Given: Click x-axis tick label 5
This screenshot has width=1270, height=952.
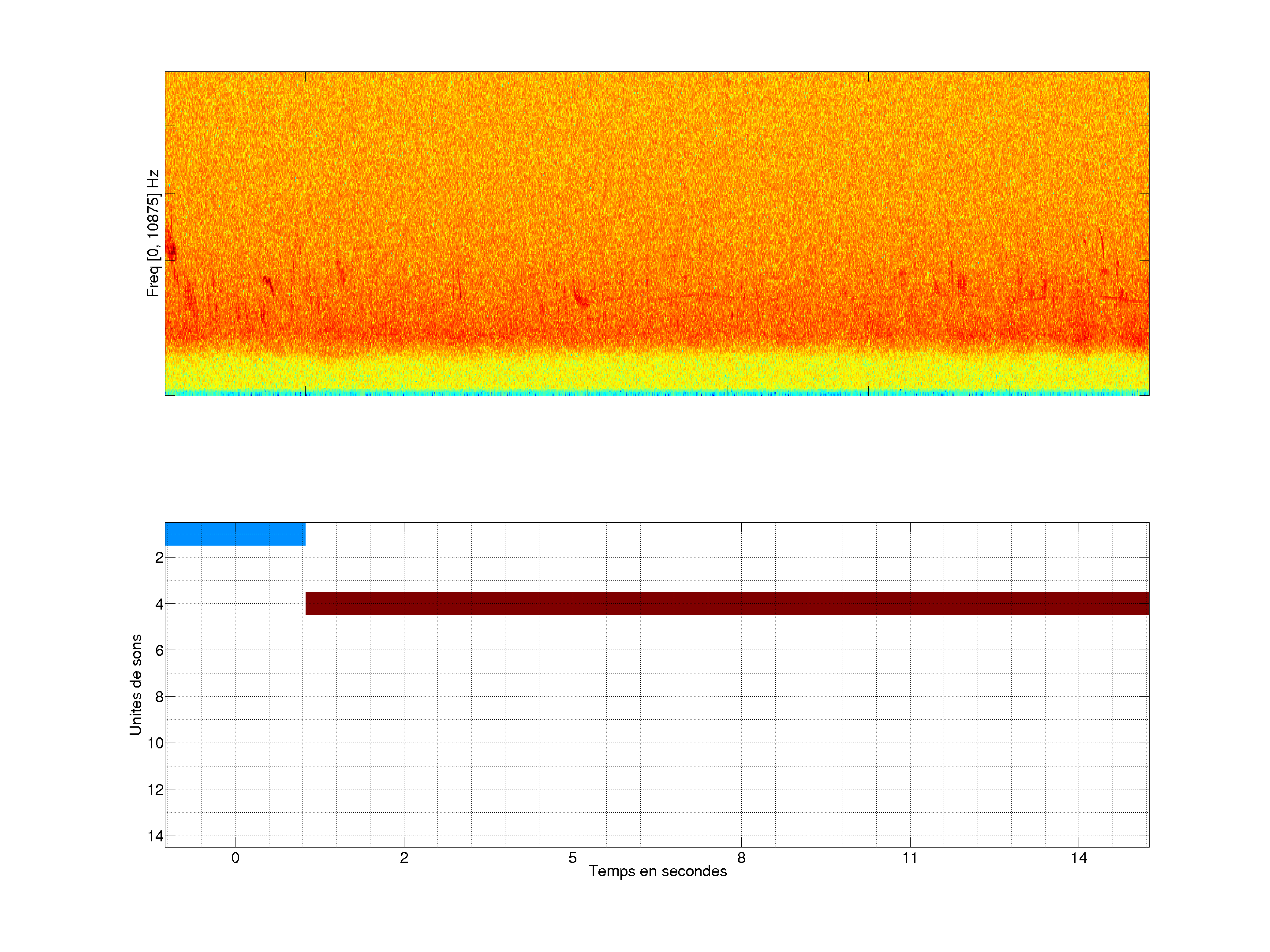Looking at the screenshot, I should 572,858.
